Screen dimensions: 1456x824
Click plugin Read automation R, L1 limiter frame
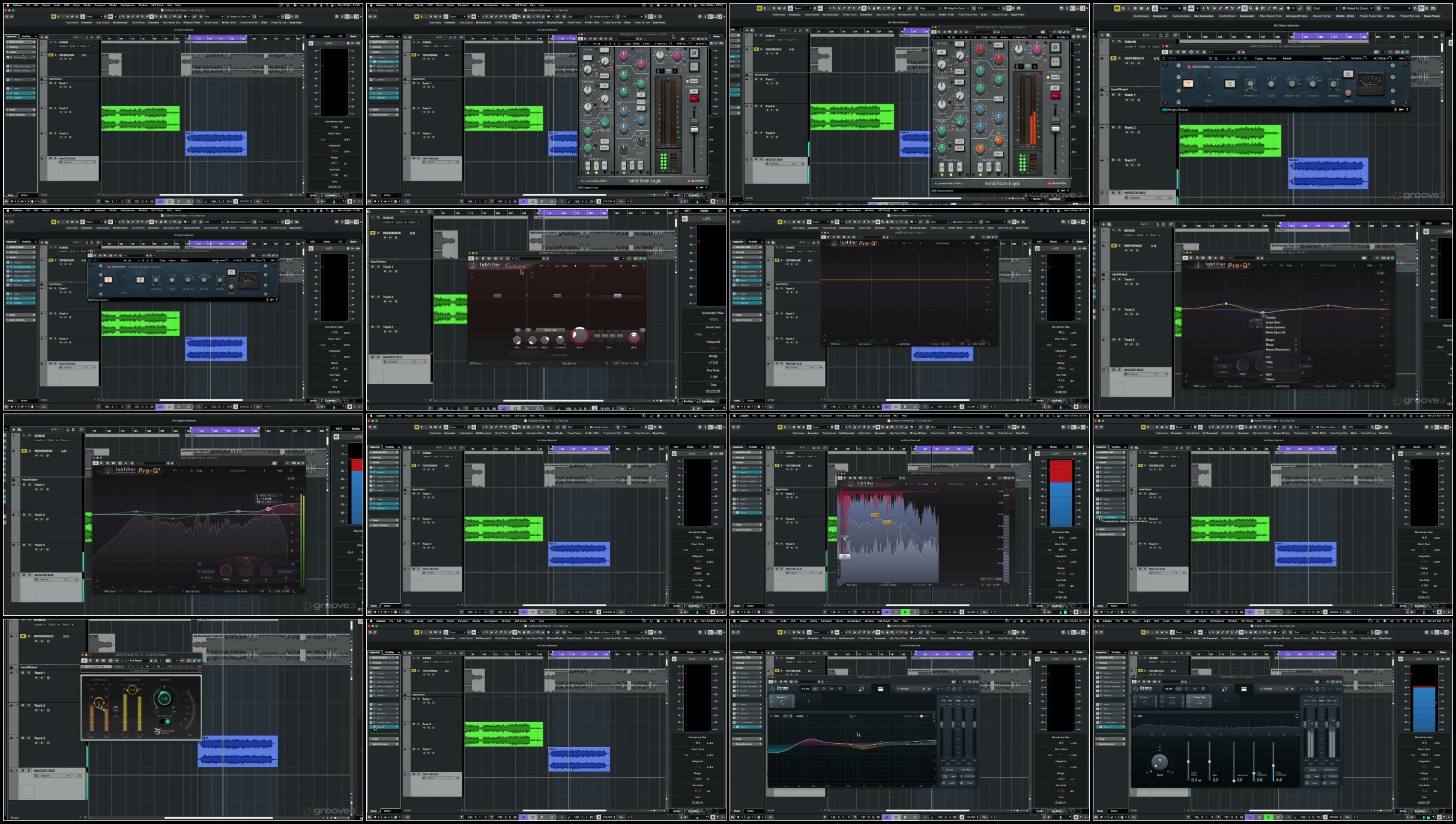coord(97,661)
